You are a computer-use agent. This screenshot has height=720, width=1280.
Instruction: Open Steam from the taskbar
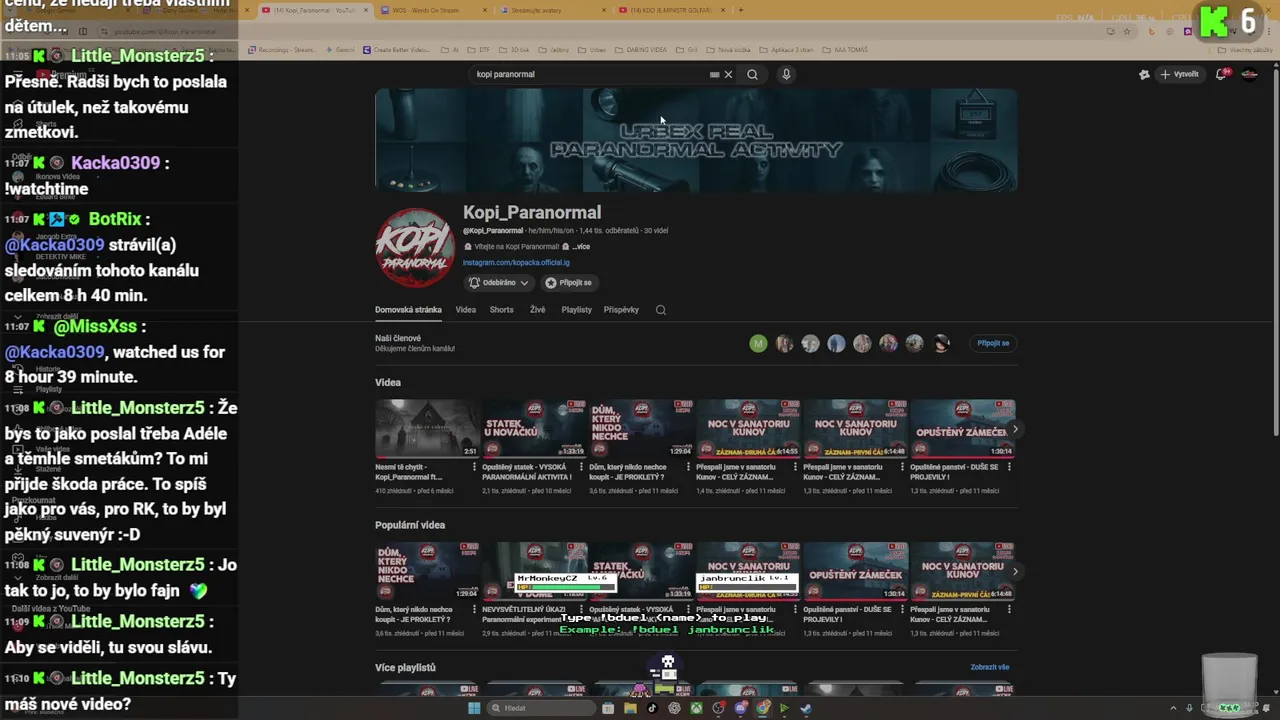pos(806,708)
